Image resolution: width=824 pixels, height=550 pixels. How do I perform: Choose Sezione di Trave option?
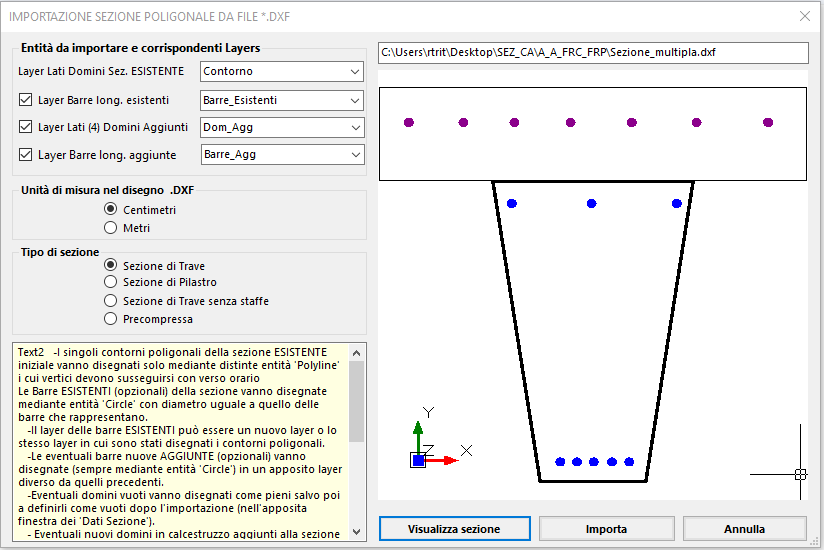(110, 265)
